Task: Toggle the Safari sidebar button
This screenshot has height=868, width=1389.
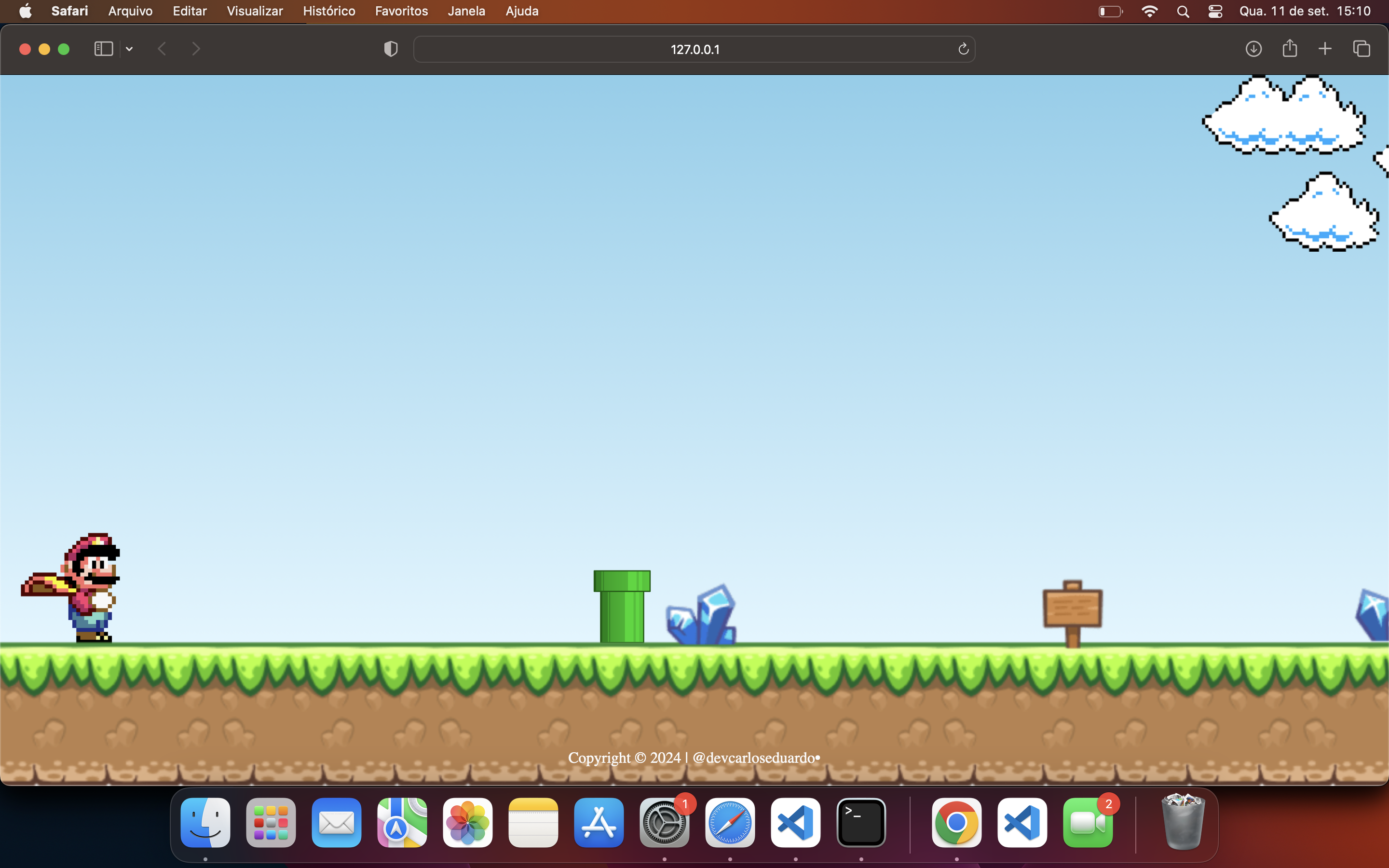Action: [x=103, y=49]
